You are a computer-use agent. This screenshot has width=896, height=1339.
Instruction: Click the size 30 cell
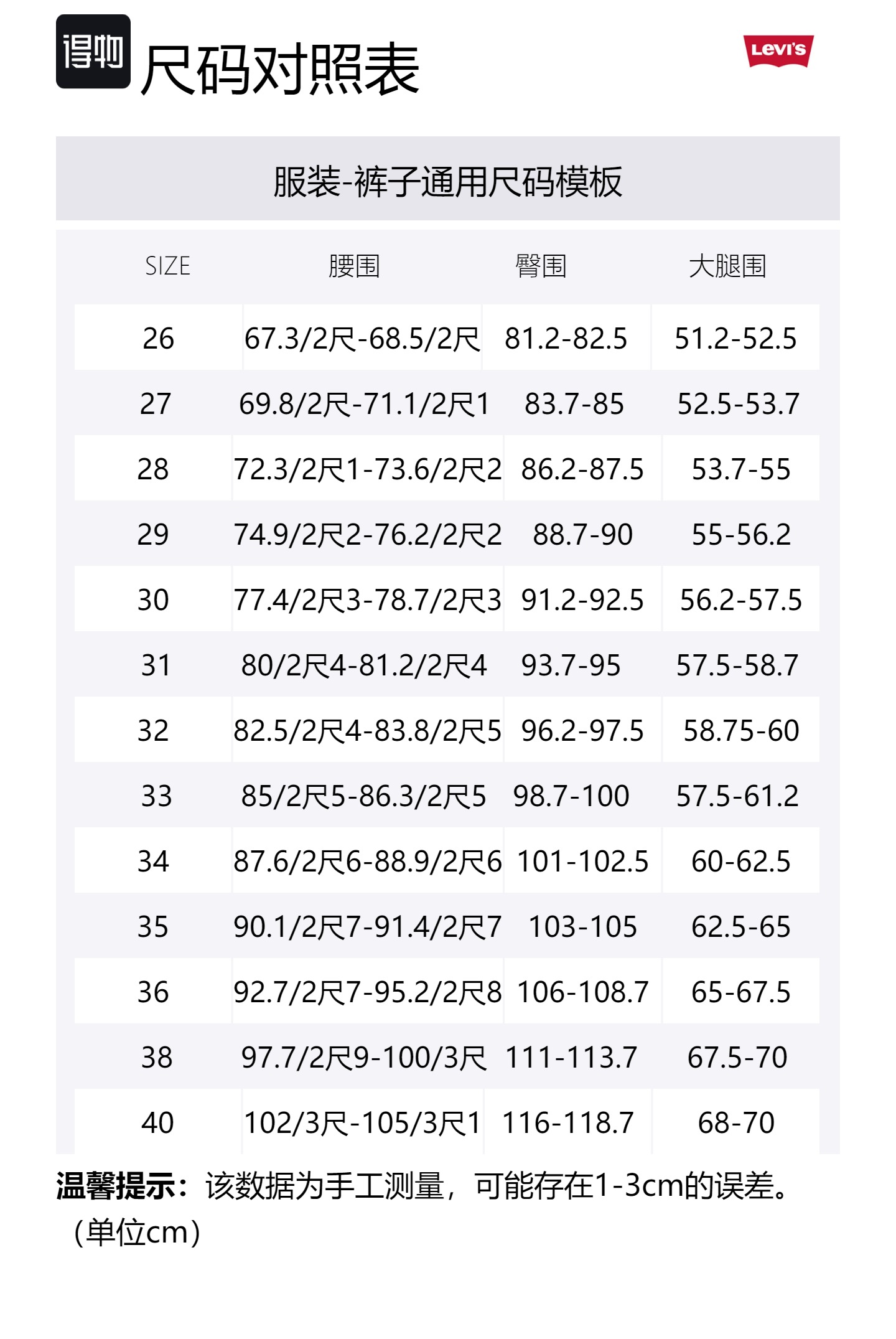pos(153,600)
